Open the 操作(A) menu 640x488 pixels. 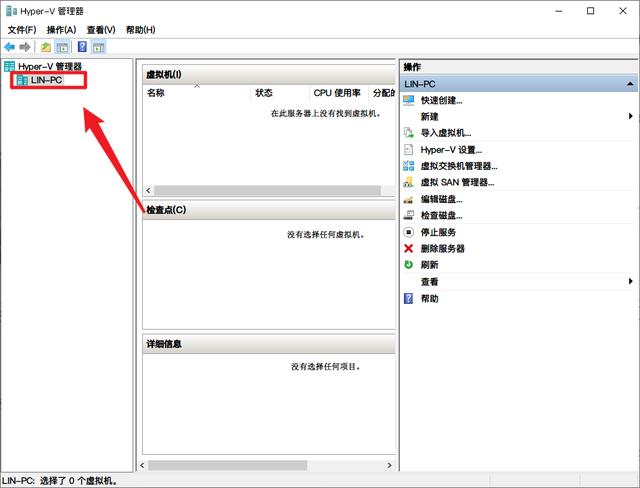[x=62, y=30]
